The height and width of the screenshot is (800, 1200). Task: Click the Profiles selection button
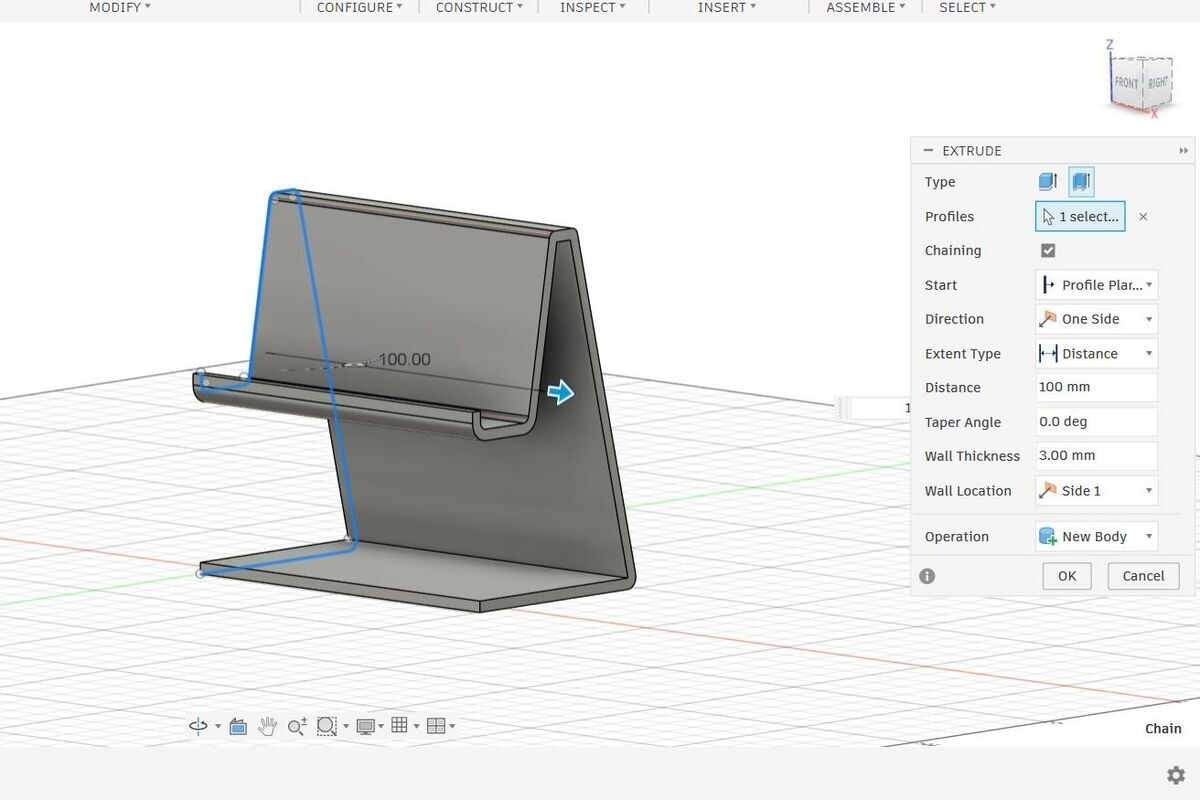(x=1080, y=216)
